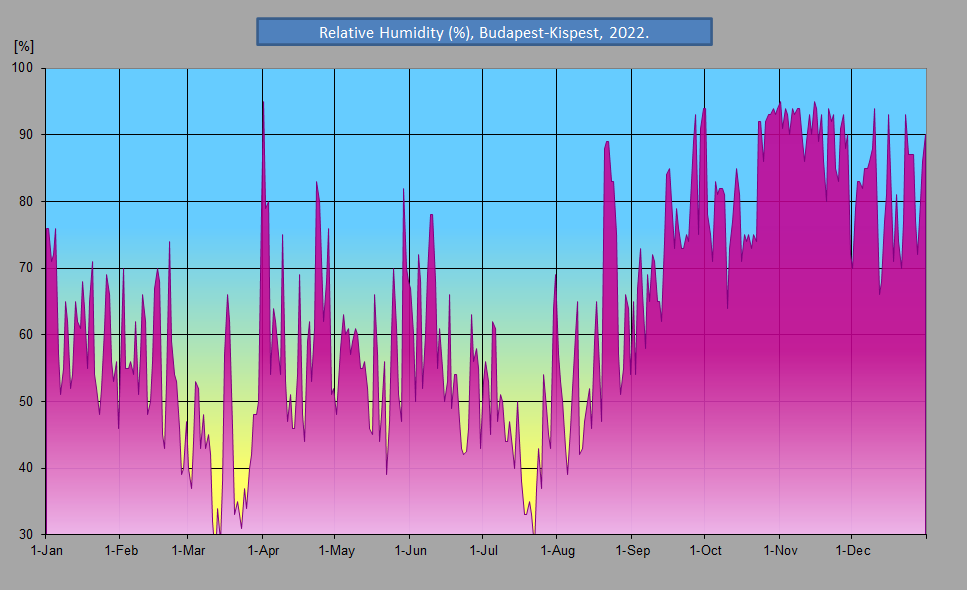Select the 40 y-axis tick label
This screenshot has width=967, height=590.
[26, 468]
